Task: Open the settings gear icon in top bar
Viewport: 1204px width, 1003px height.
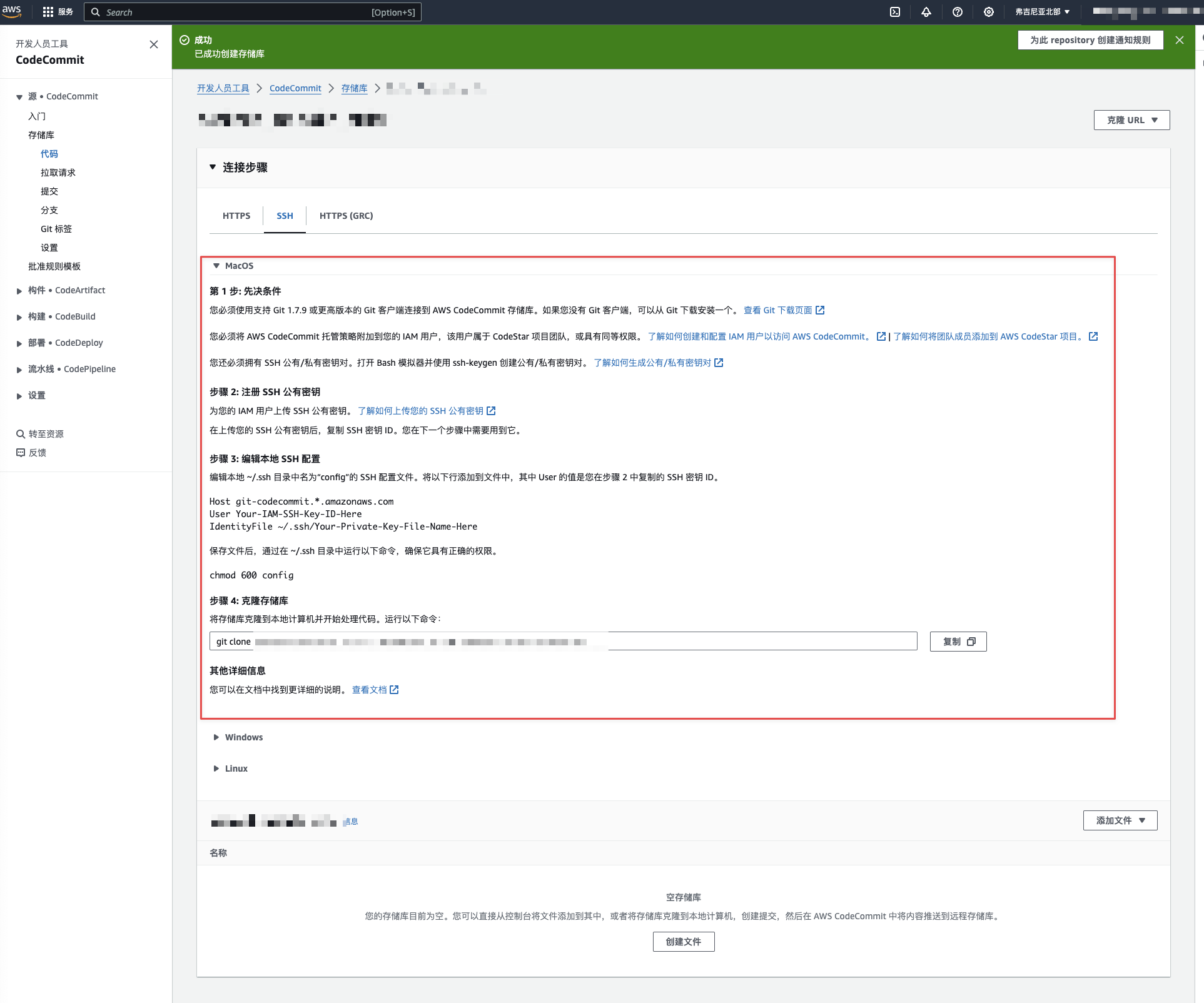Action: [989, 12]
